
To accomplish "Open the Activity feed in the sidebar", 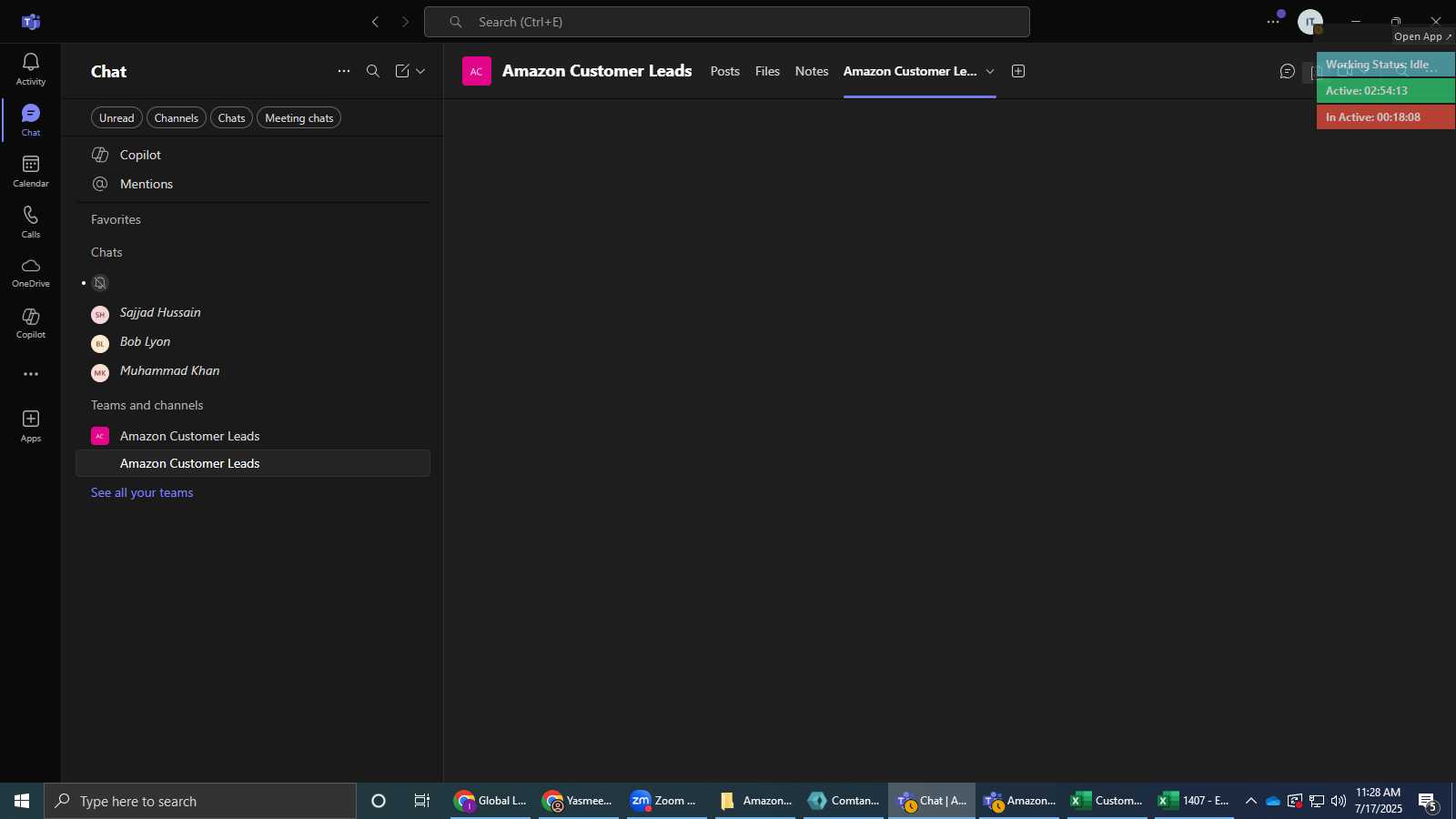I will [30, 69].
